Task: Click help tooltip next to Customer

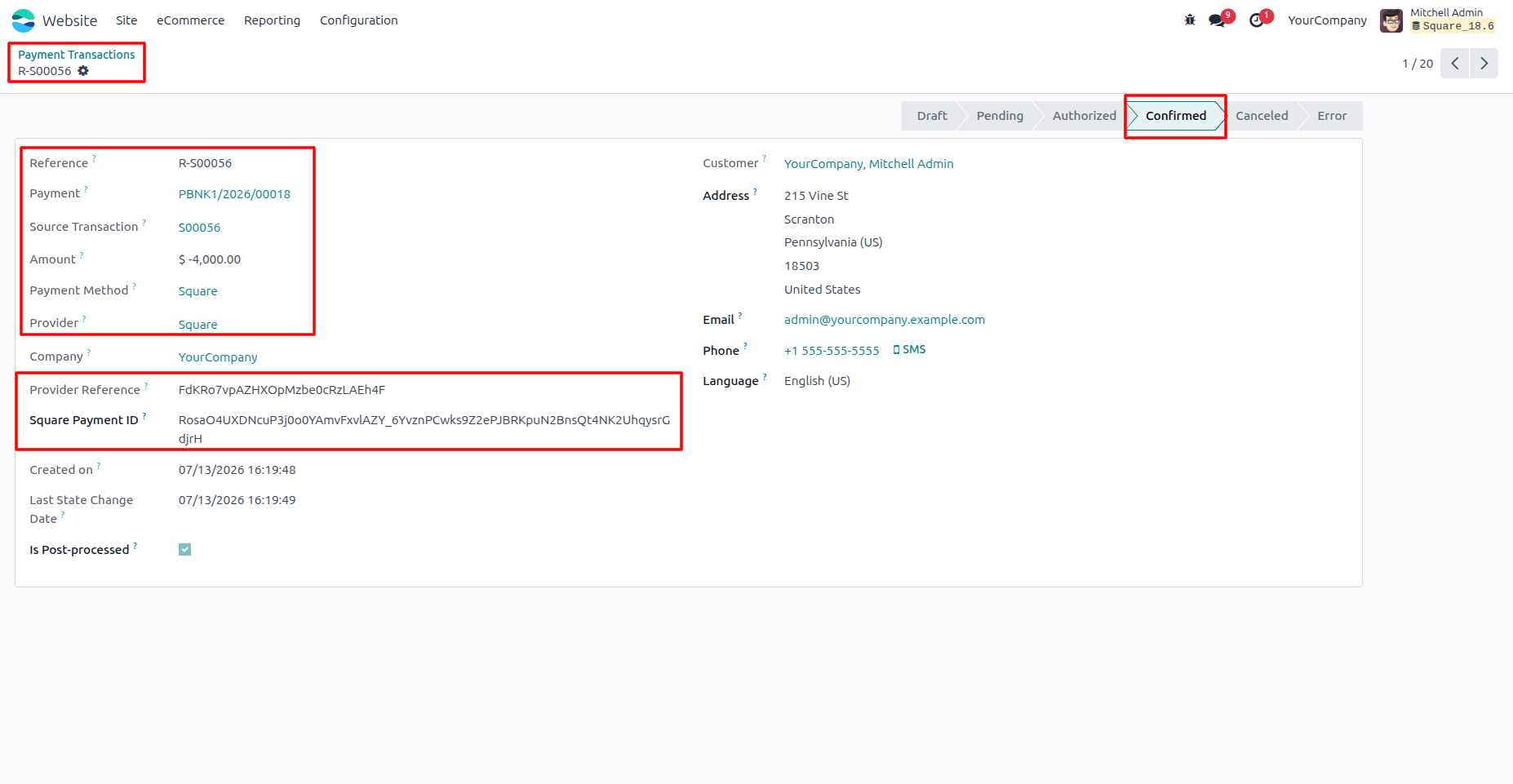Action: point(765,158)
